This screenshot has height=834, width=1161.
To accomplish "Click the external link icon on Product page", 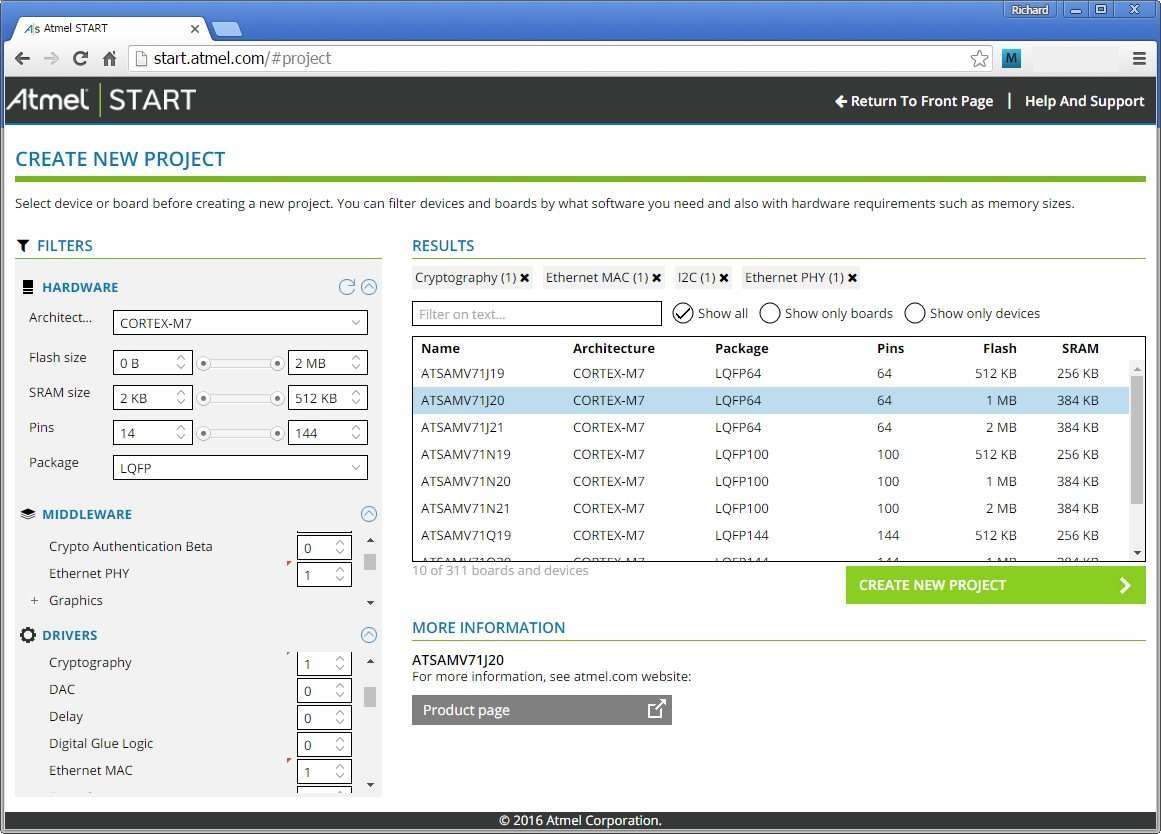I will coord(656,710).
